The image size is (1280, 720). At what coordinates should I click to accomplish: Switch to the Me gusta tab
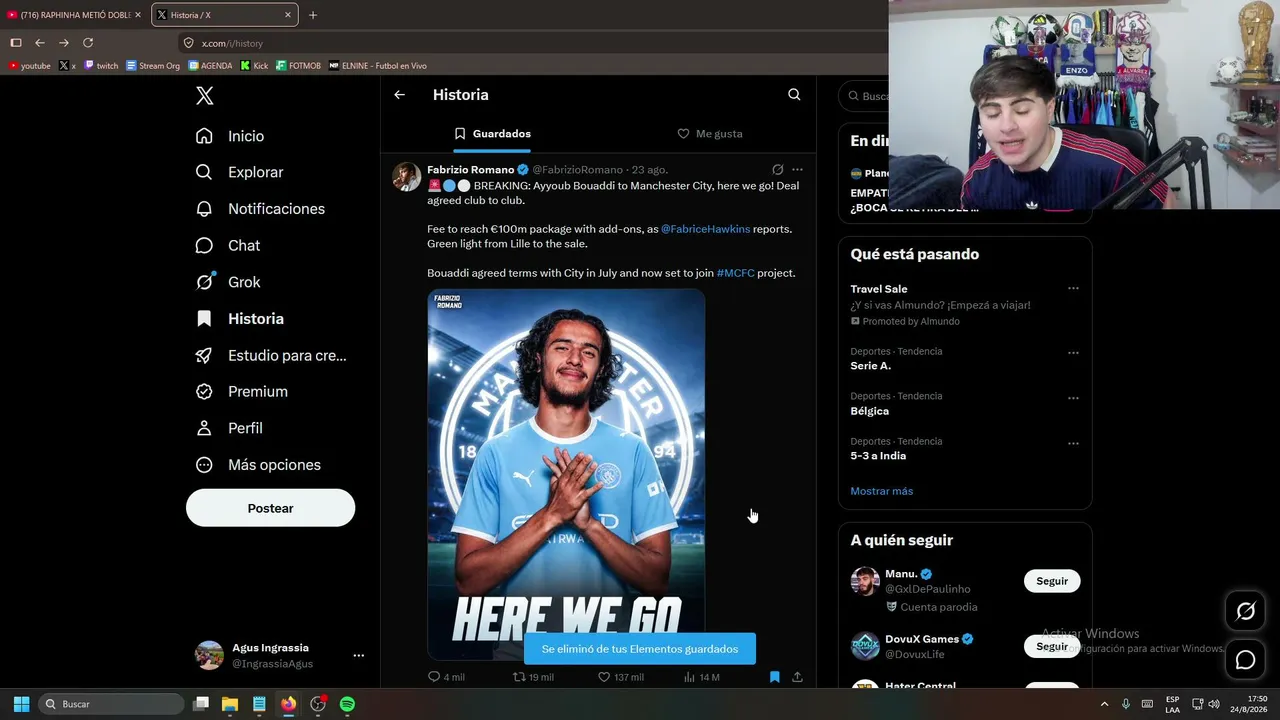708,134
